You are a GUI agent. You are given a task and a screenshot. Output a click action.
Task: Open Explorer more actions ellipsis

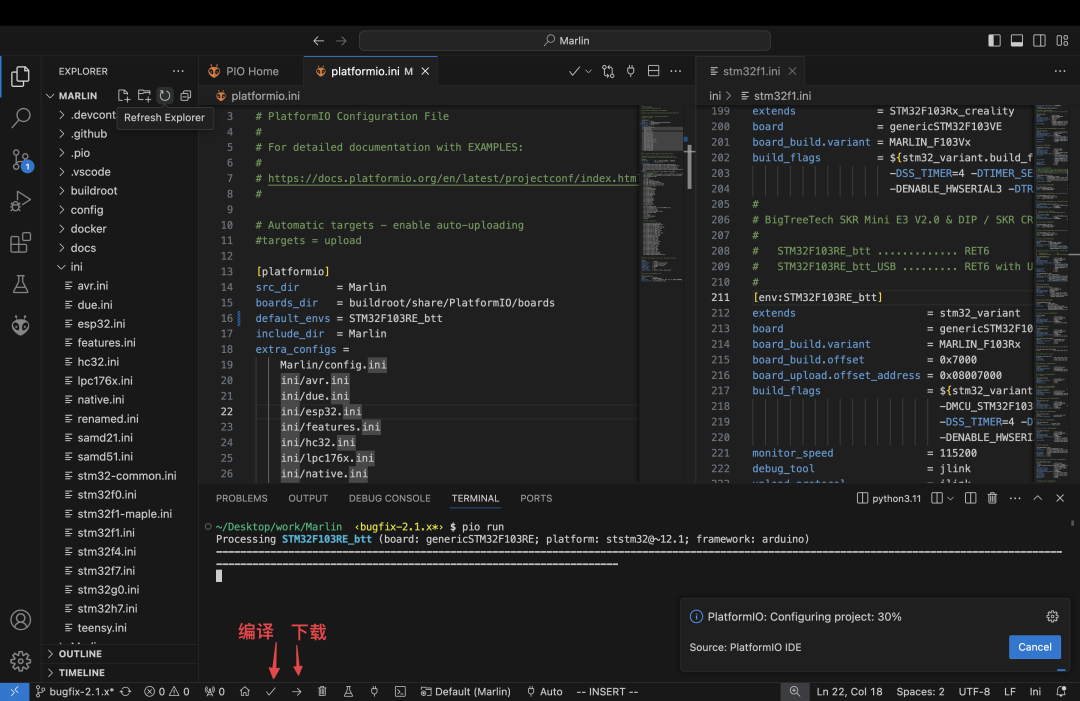pyautogui.click(x=178, y=71)
